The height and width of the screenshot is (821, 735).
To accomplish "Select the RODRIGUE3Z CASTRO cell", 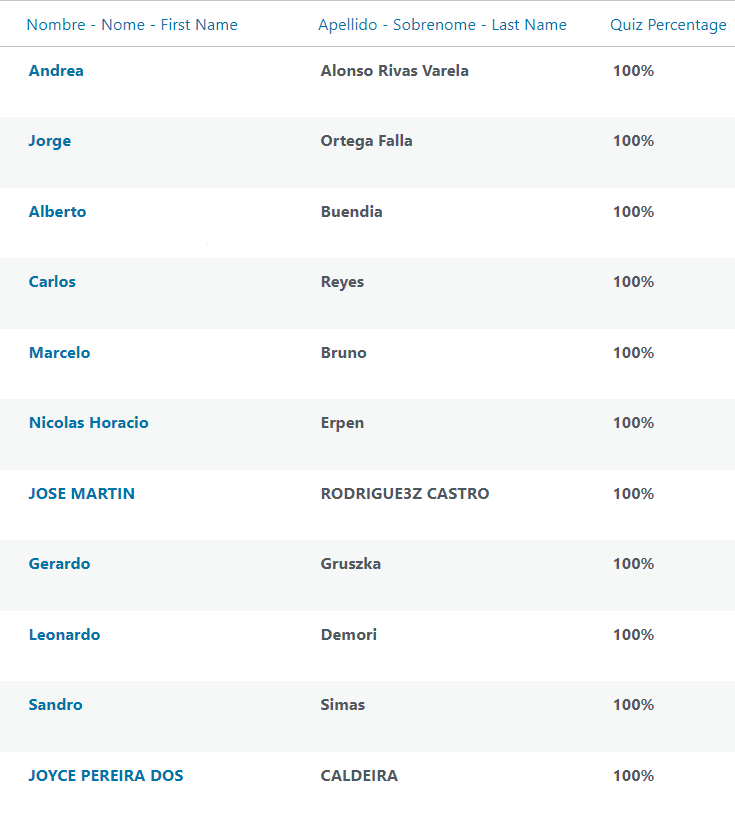I will click(x=405, y=494).
